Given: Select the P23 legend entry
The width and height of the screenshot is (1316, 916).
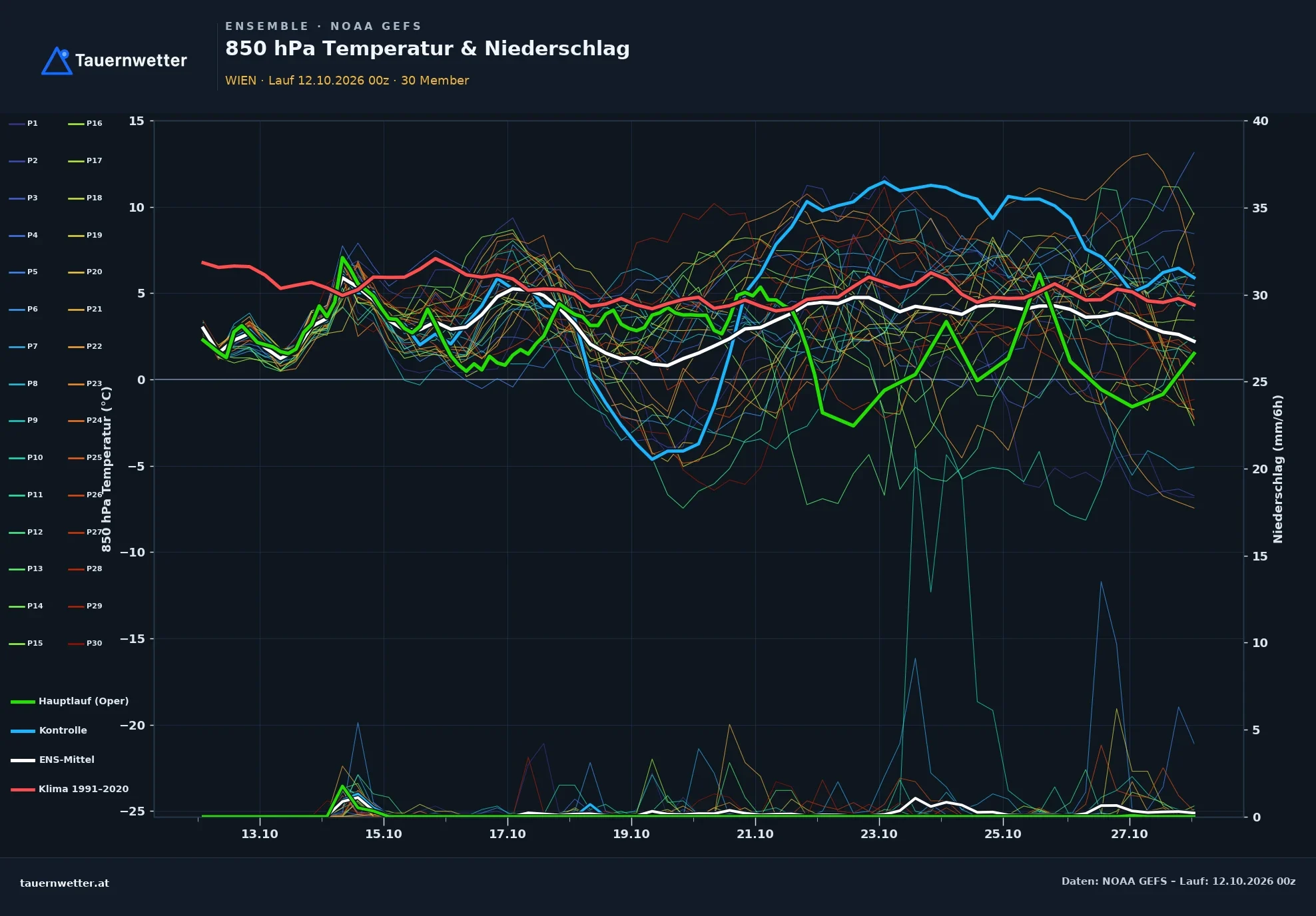Looking at the screenshot, I should click(x=85, y=384).
